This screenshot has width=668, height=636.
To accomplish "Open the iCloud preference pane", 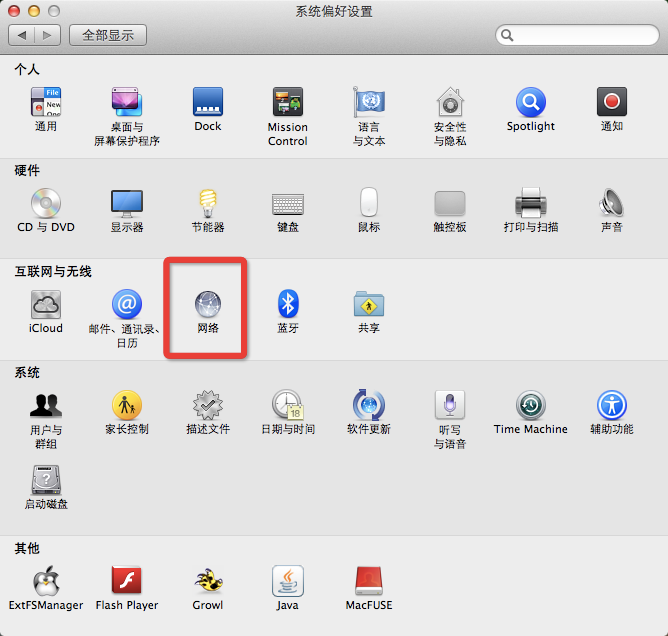I will 46,304.
